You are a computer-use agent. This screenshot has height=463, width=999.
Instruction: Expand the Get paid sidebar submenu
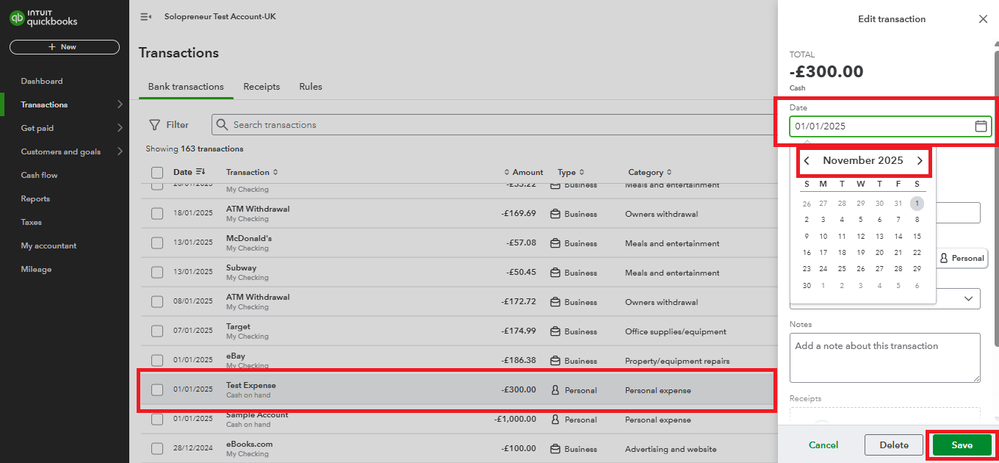point(120,127)
